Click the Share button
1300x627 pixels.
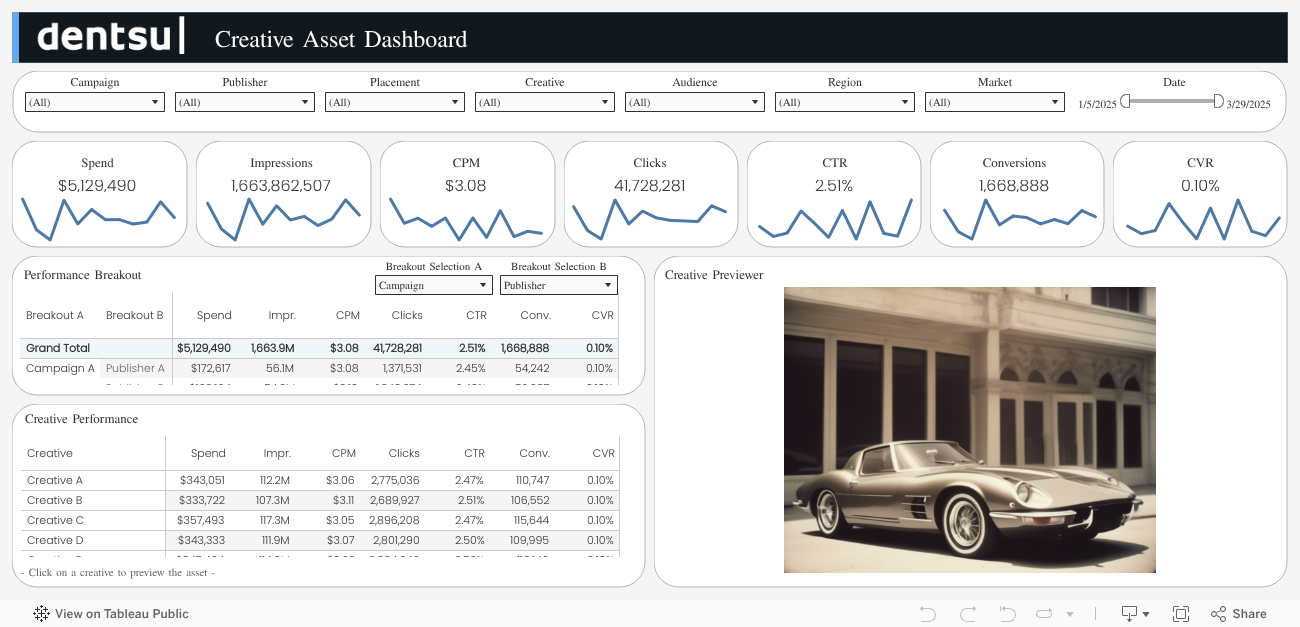pyautogui.click(x=1239, y=614)
